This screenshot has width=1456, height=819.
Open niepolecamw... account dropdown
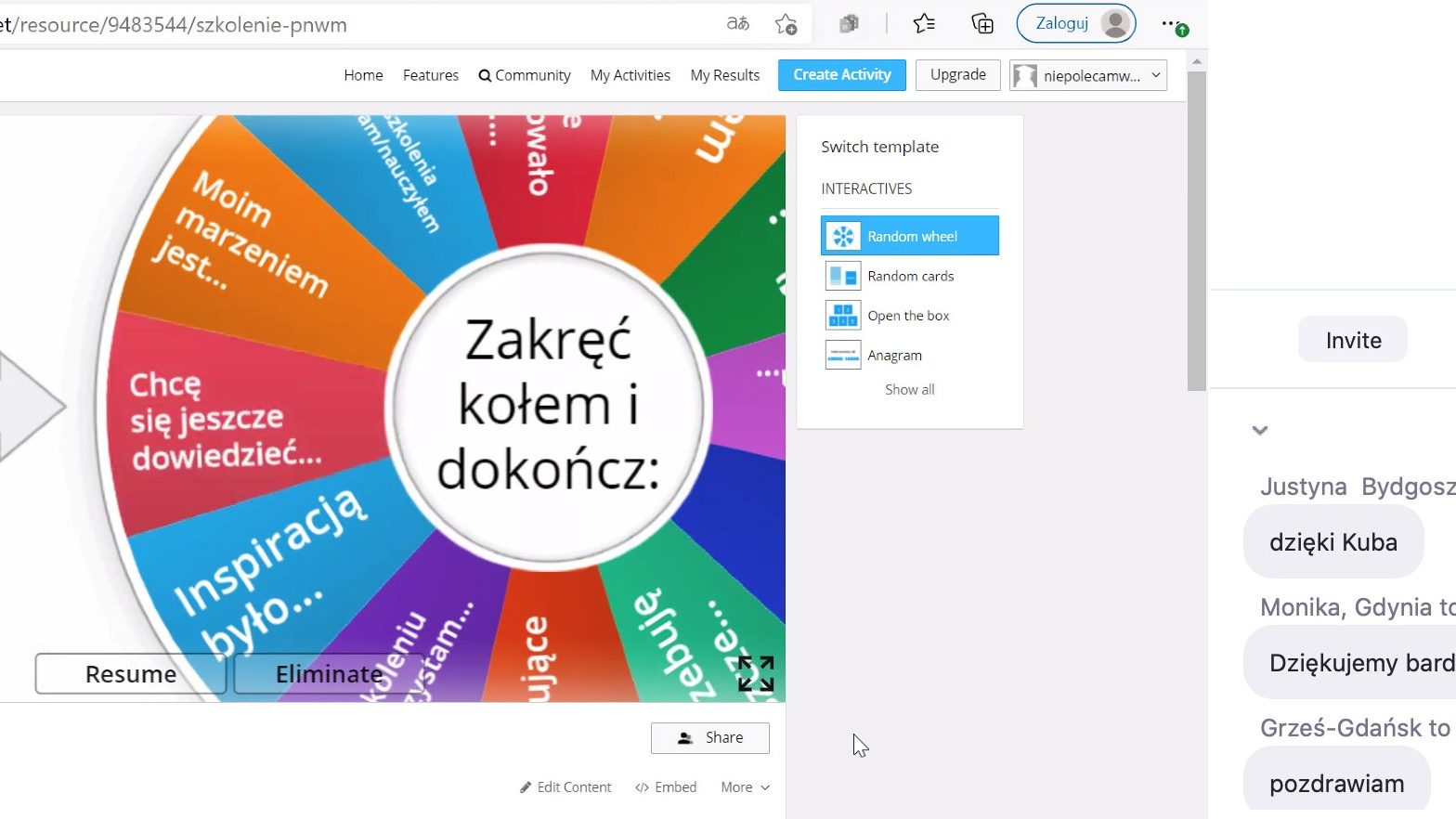[x=1088, y=75]
